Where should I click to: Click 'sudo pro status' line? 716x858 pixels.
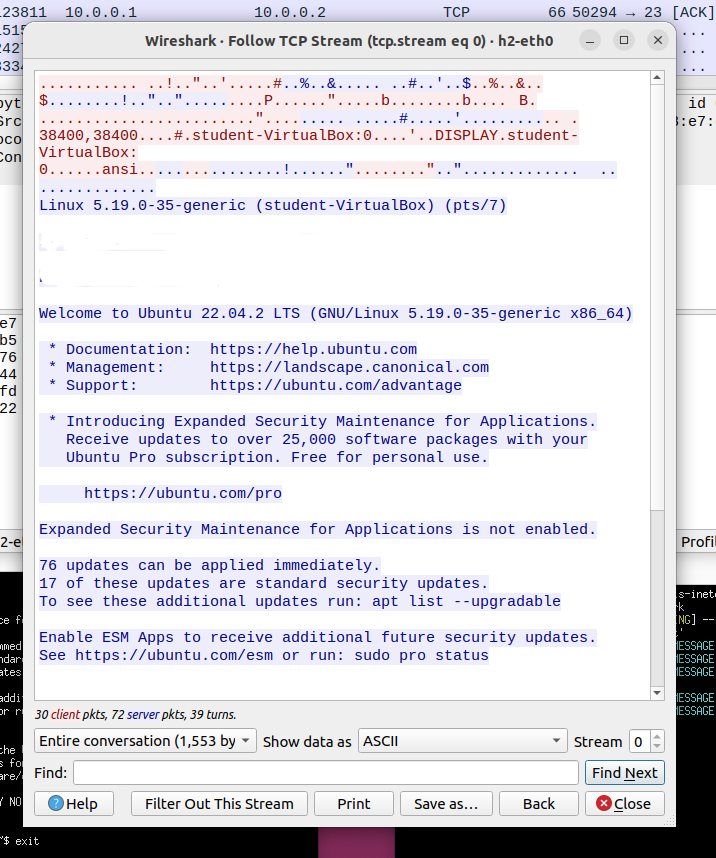(263, 656)
